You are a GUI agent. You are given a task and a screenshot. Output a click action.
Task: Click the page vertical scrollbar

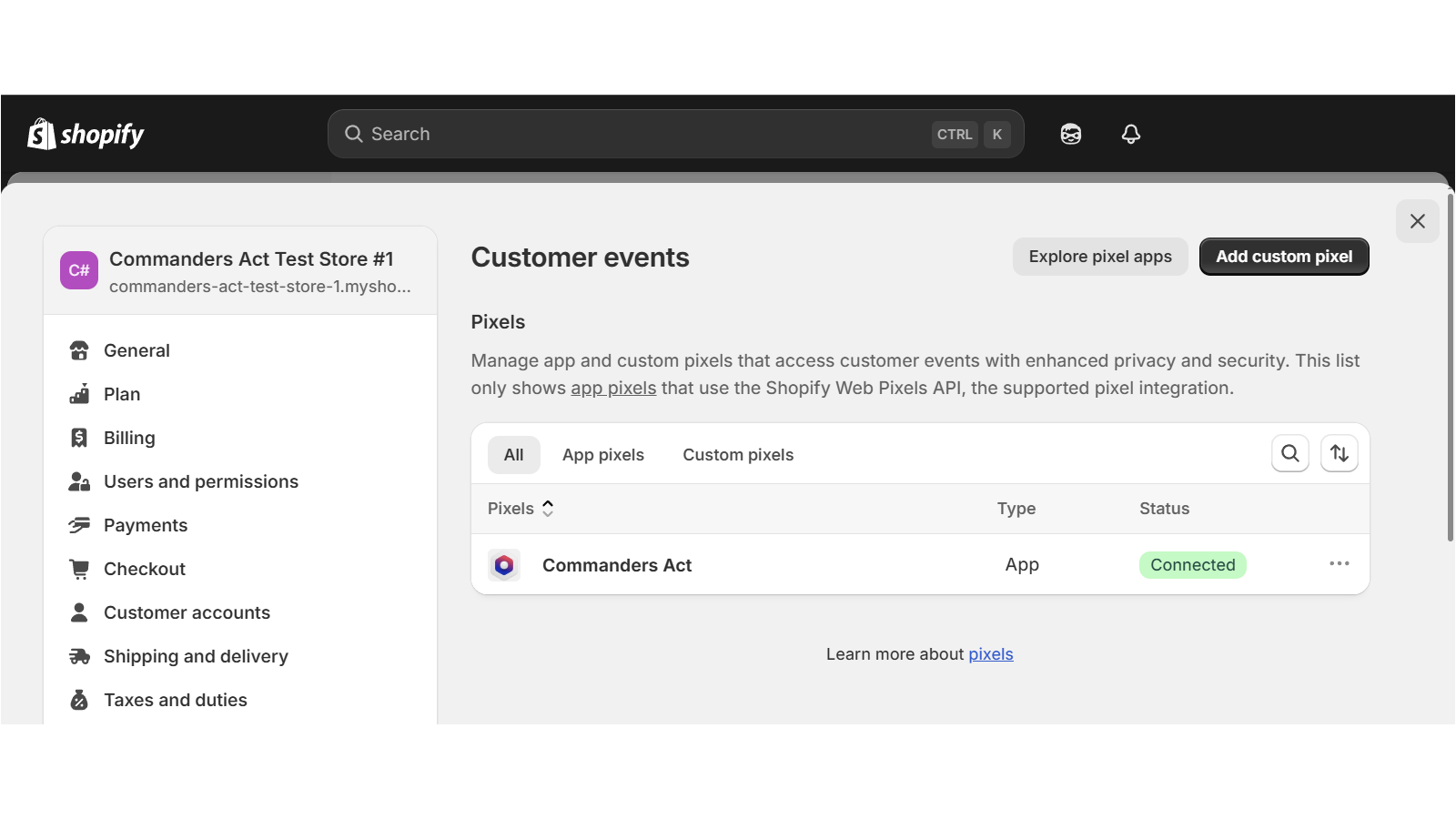[x=1451, y=367]
